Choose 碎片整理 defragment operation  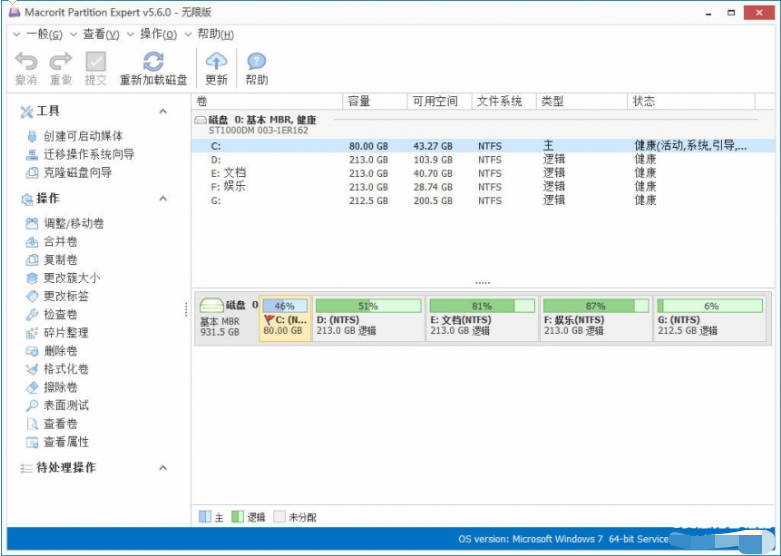pyautogui.click(x=65, y=332)
